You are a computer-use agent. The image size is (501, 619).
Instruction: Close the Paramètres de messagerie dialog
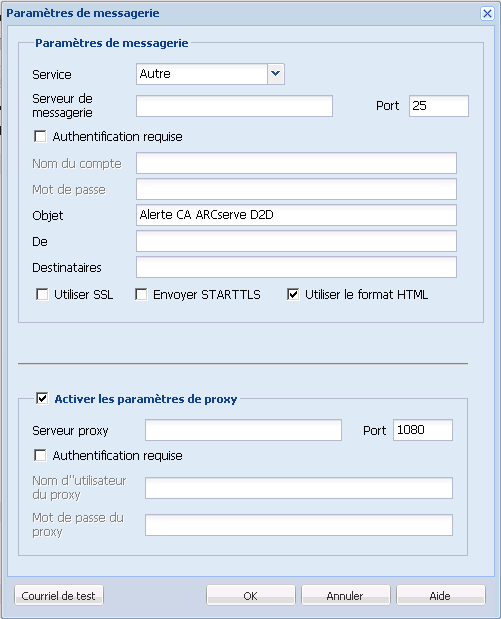pos(487,14)
